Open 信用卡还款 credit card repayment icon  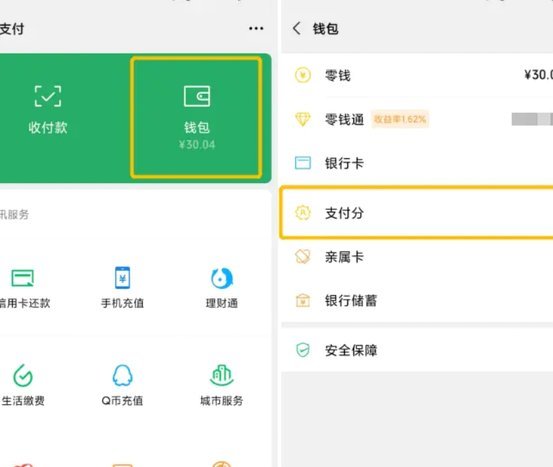(x=23, y=278)
